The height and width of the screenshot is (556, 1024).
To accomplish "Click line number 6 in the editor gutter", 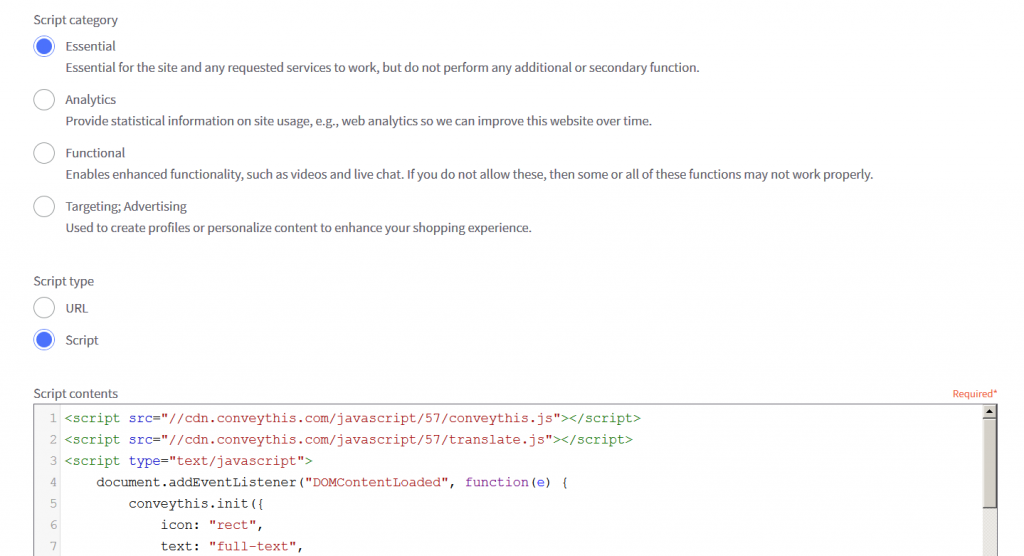I will coord(53,525).
